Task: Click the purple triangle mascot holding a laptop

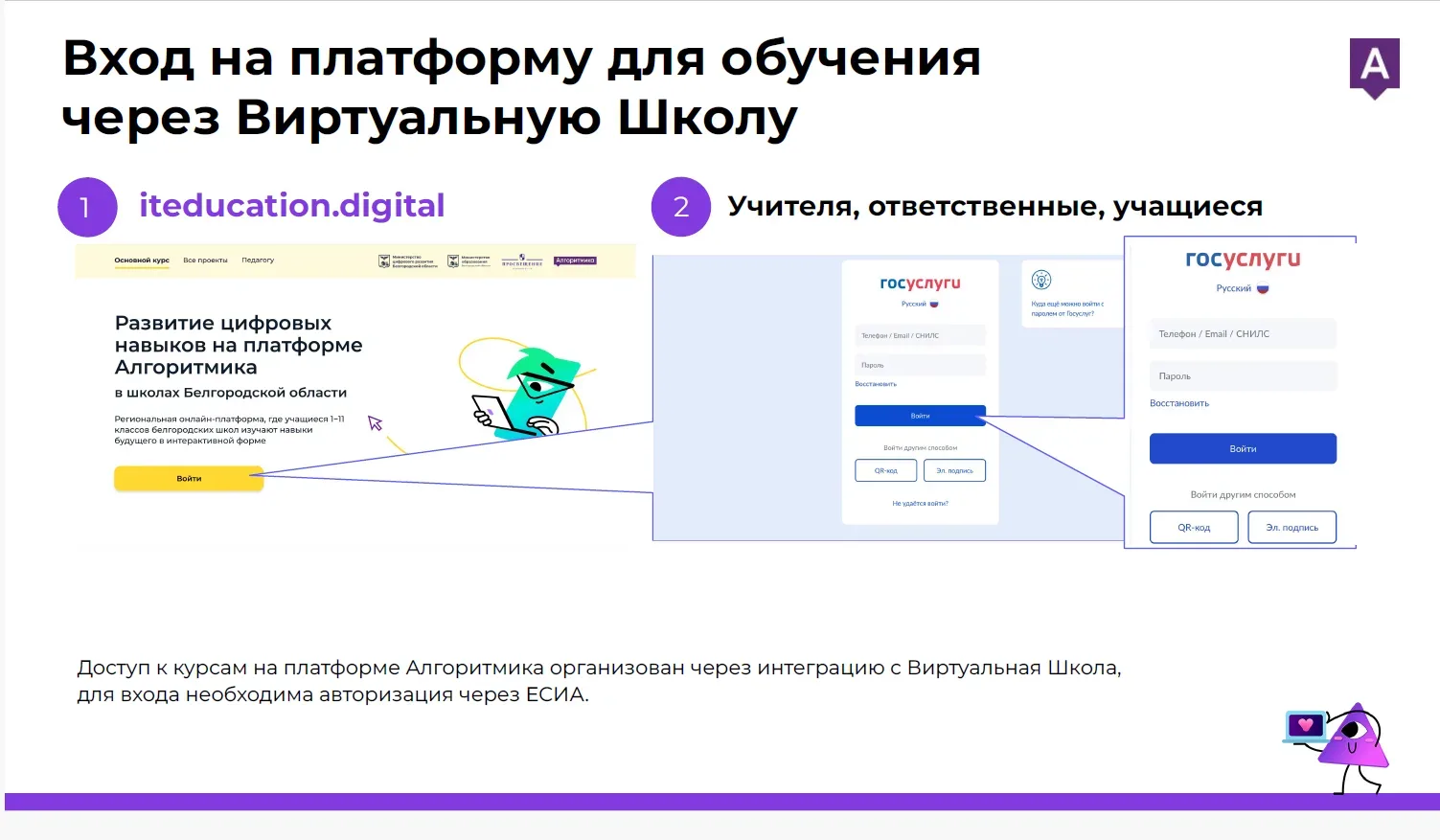Action: [x=1337, y=748]
